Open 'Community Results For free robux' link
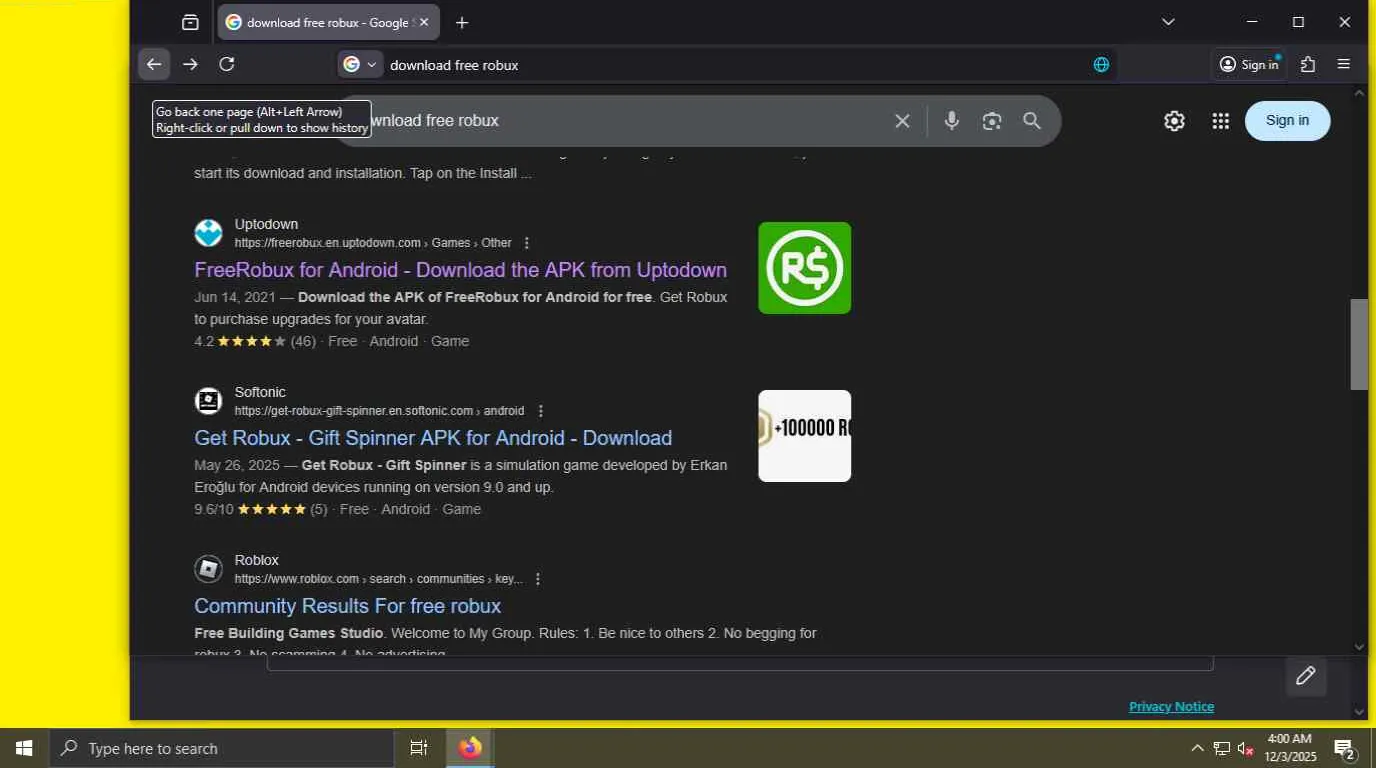 (x=347, y=606)
